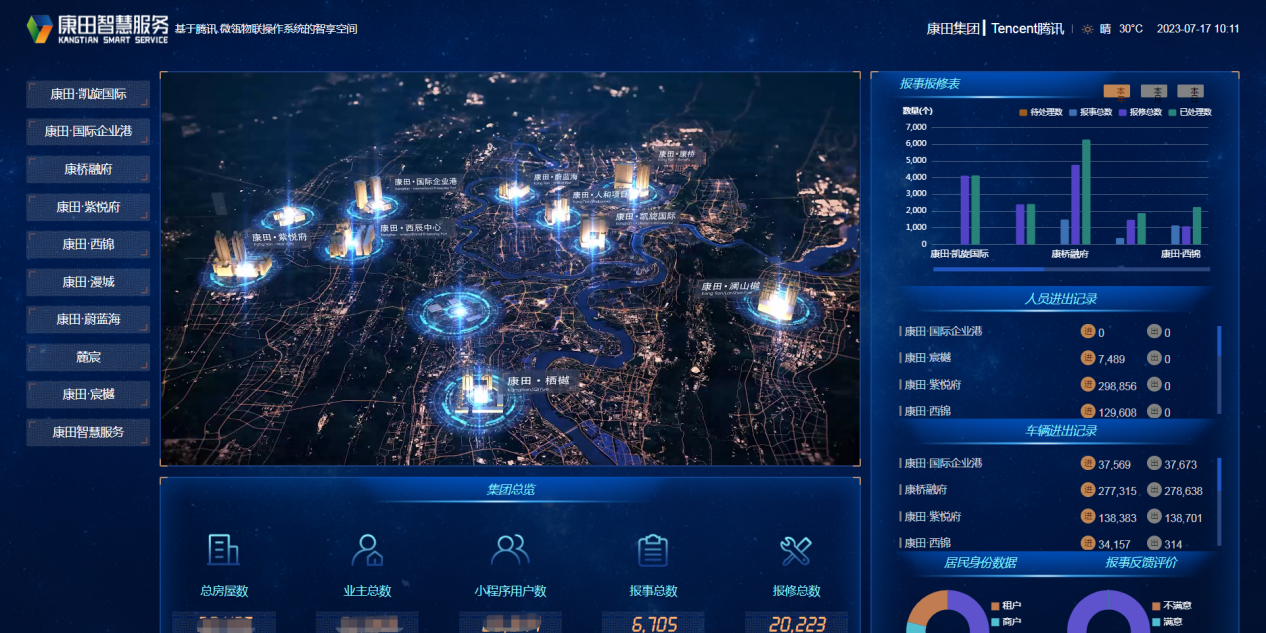Toggle 满意 legend in feedback chart
This screenshot has width=1266, height=633.
(x=1166, y=622)
